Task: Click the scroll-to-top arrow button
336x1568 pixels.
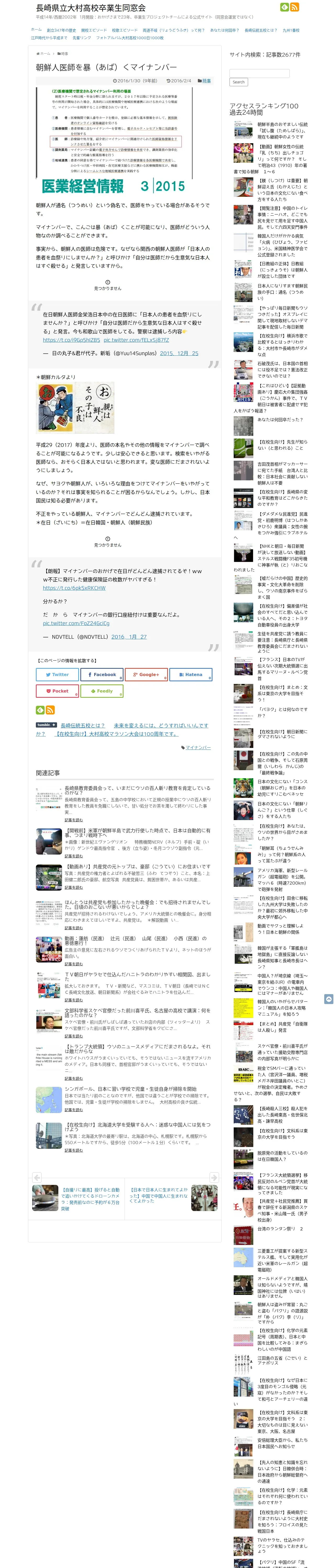Action: 329,999
